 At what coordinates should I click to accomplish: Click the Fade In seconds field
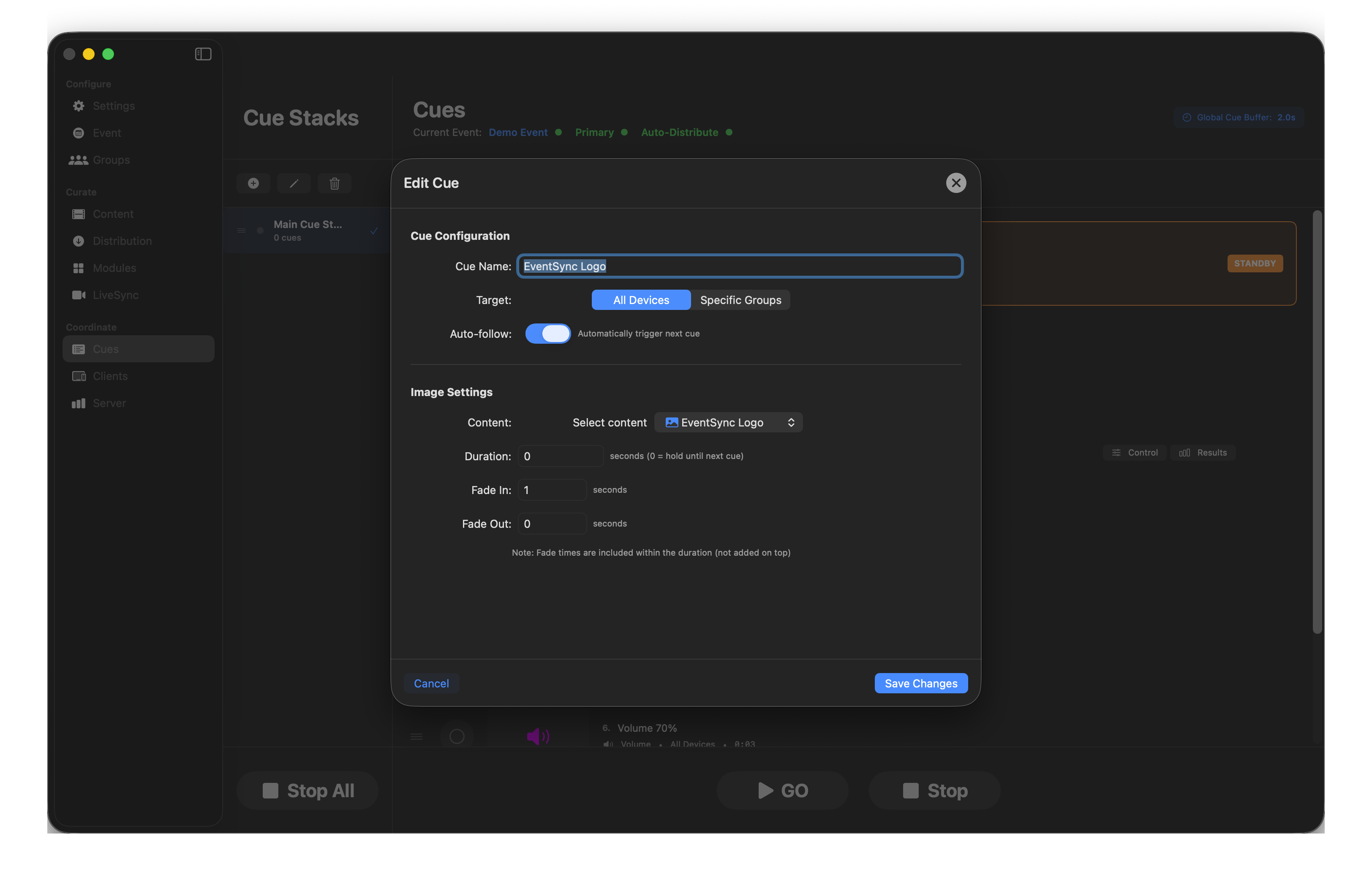[x=552, y=490]
